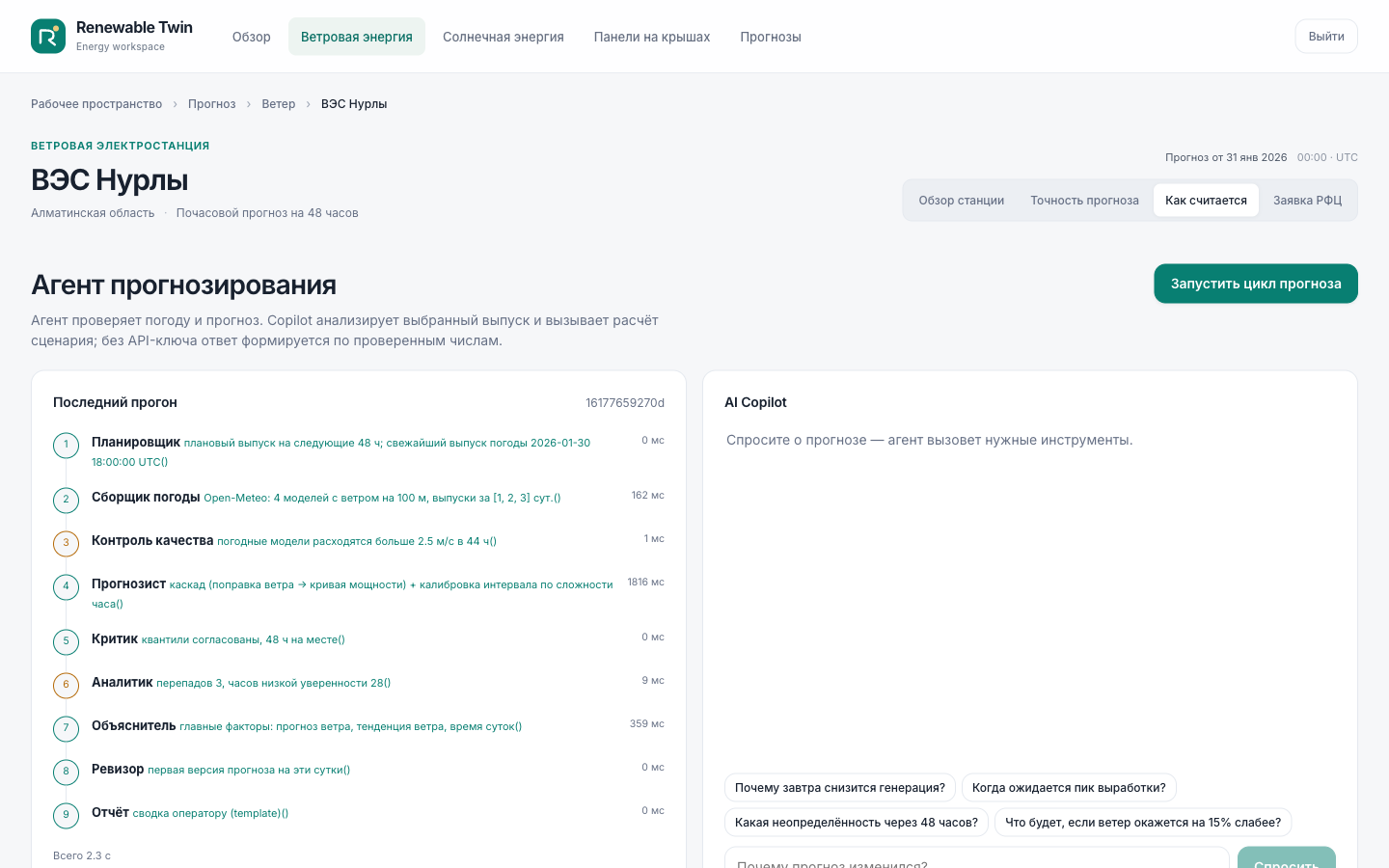Click the Renewable Twin logo icon
The image size is (1389, 868).
(x=48, y=37)
